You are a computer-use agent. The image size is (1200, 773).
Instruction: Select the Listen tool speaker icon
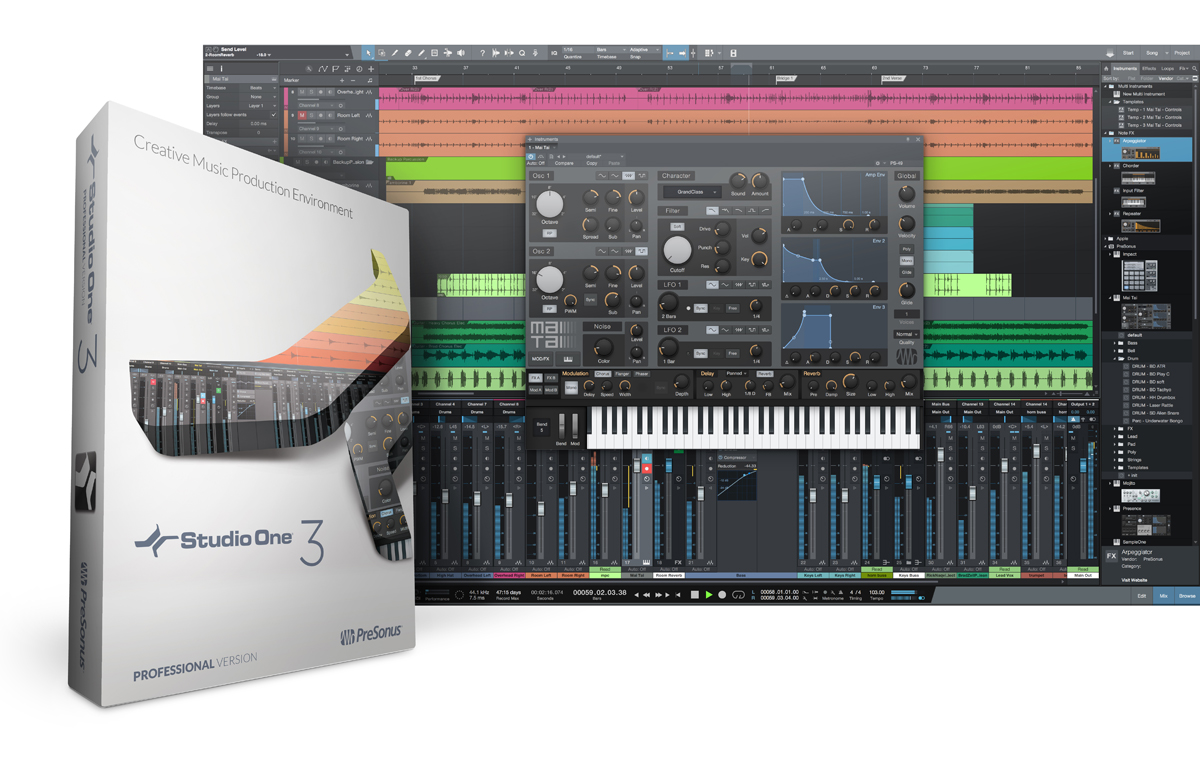460,53
